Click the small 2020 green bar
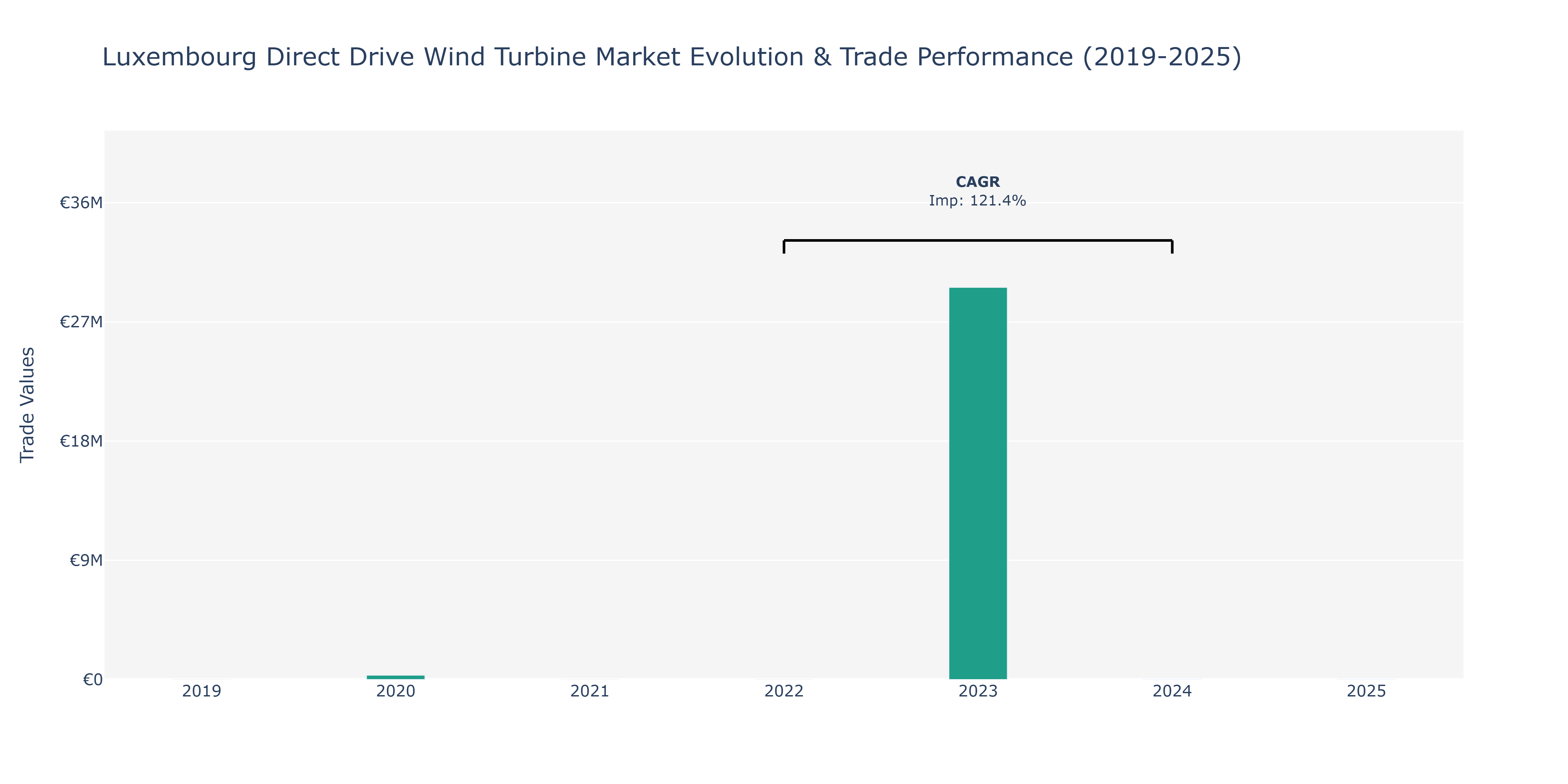 point(396,677)
